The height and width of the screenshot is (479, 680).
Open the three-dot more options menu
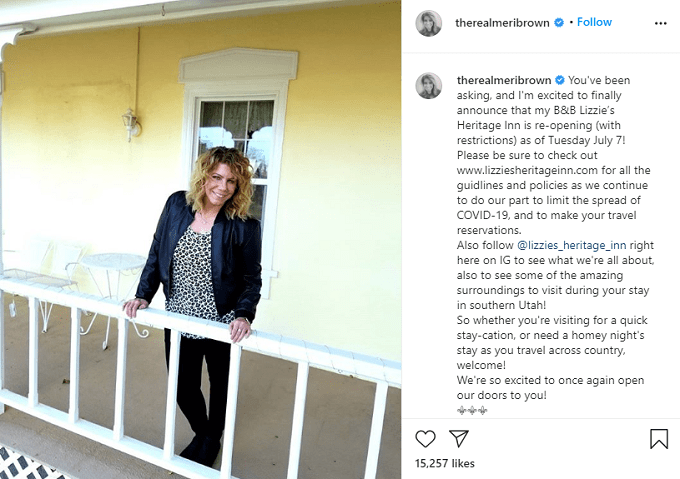(x=660, y=23)
